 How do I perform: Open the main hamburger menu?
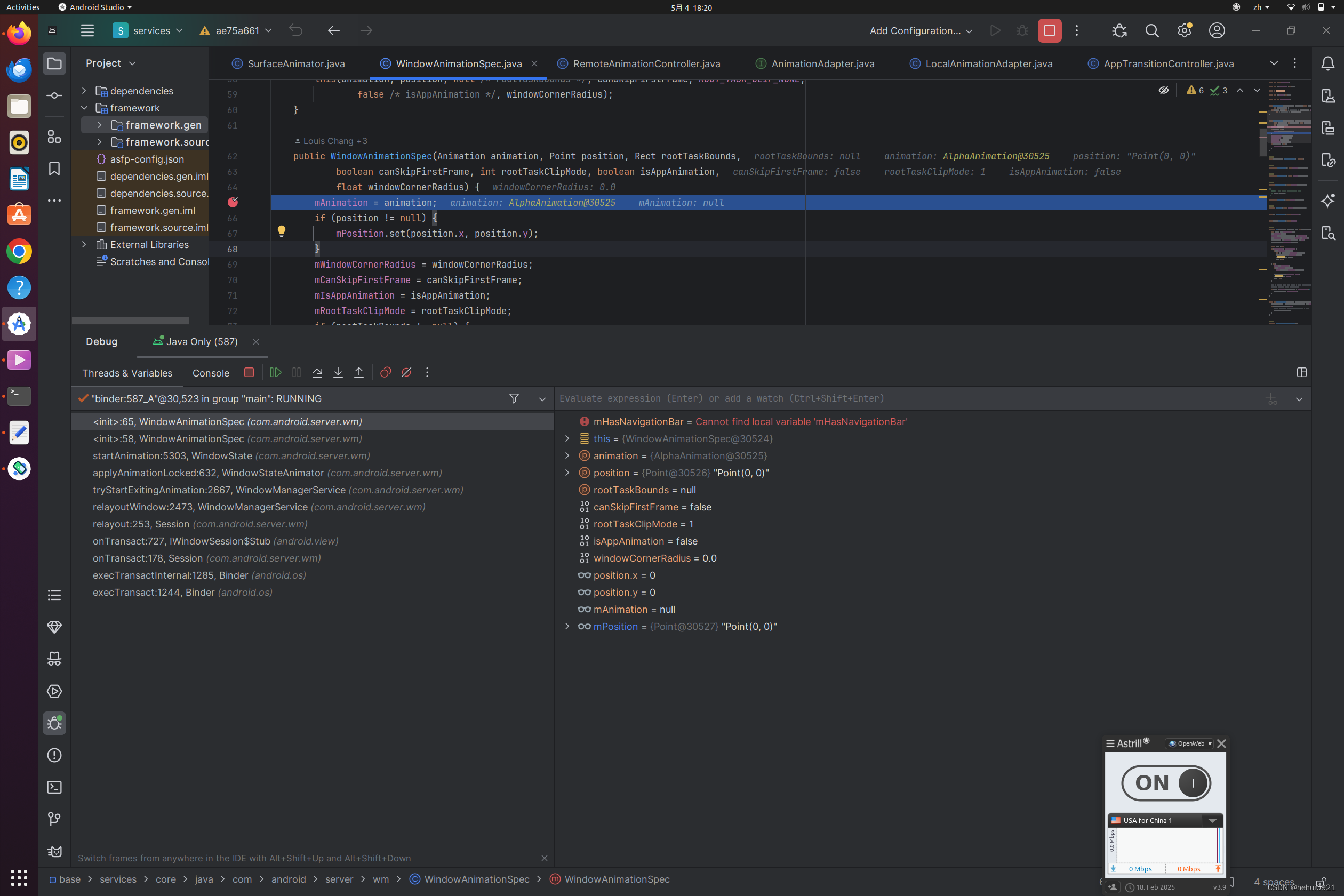click(x=87, y=30)
